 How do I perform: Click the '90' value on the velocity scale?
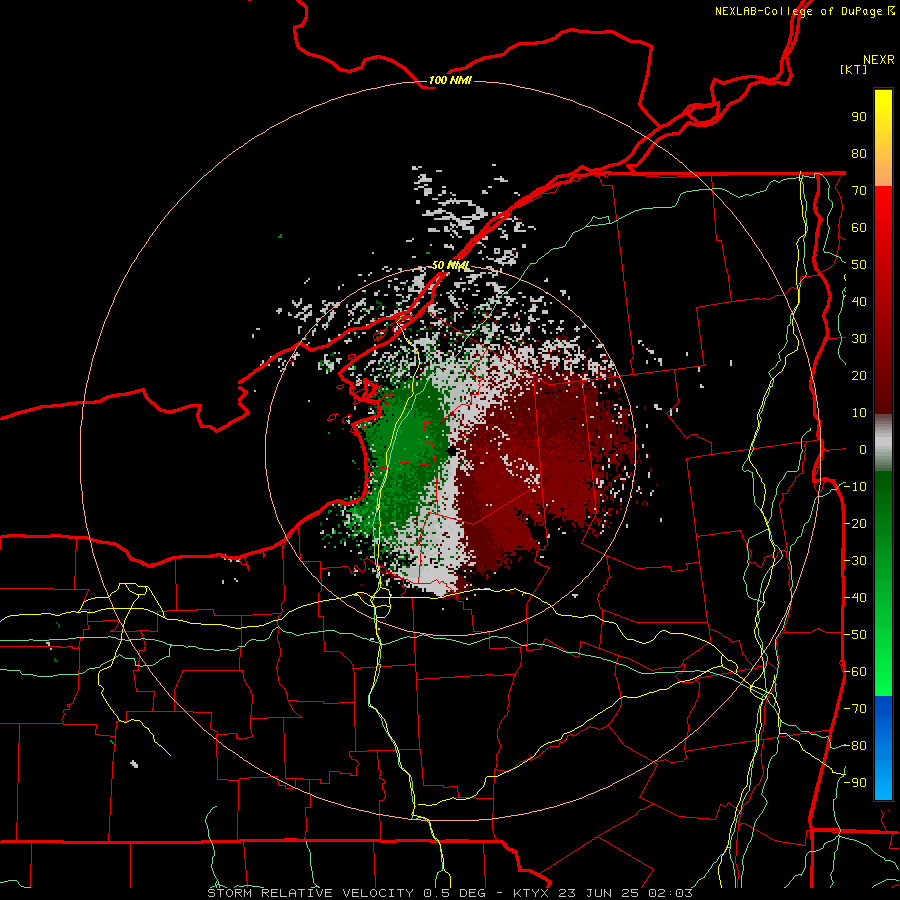859,117
